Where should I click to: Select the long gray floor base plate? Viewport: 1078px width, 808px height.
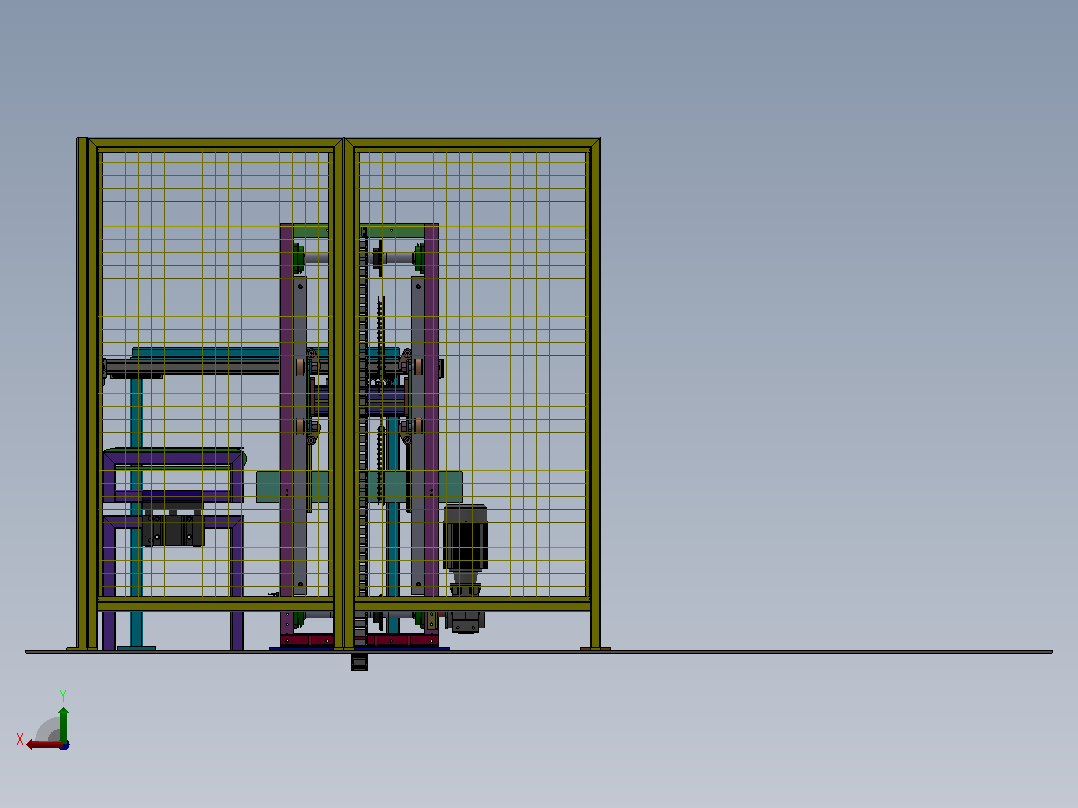point(539,652)
